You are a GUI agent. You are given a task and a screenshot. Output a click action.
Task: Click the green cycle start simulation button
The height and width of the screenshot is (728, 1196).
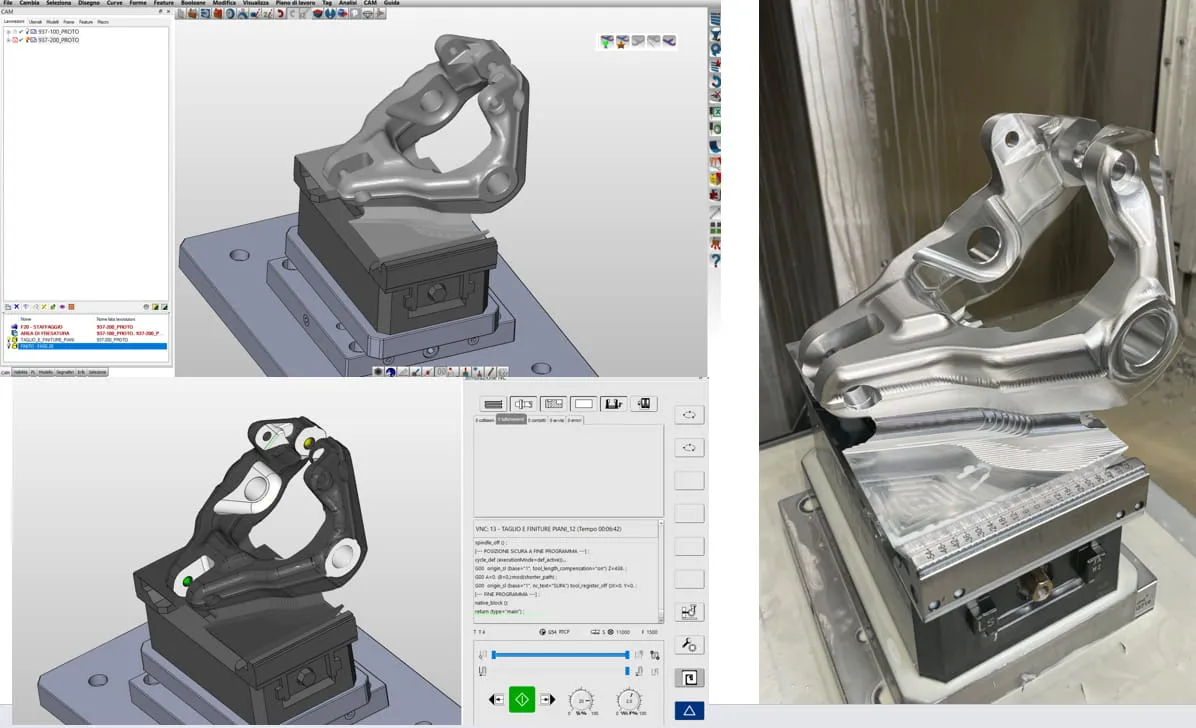click(522, 699)
